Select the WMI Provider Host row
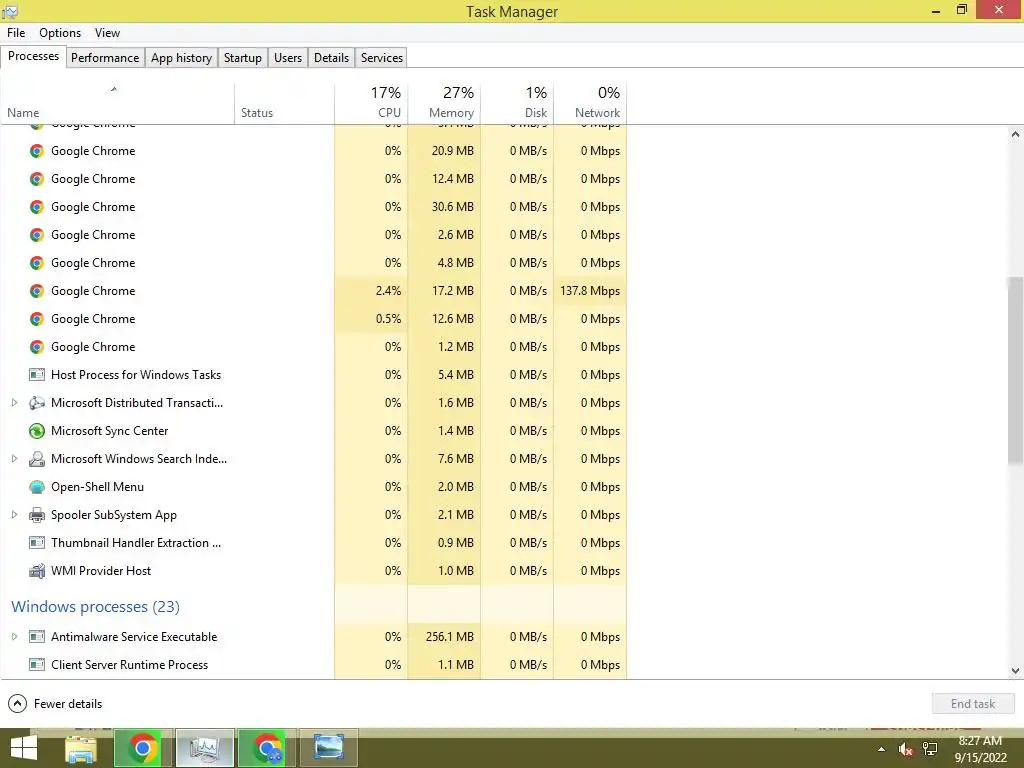This screenshot has height=768, width=1024. 313,571
